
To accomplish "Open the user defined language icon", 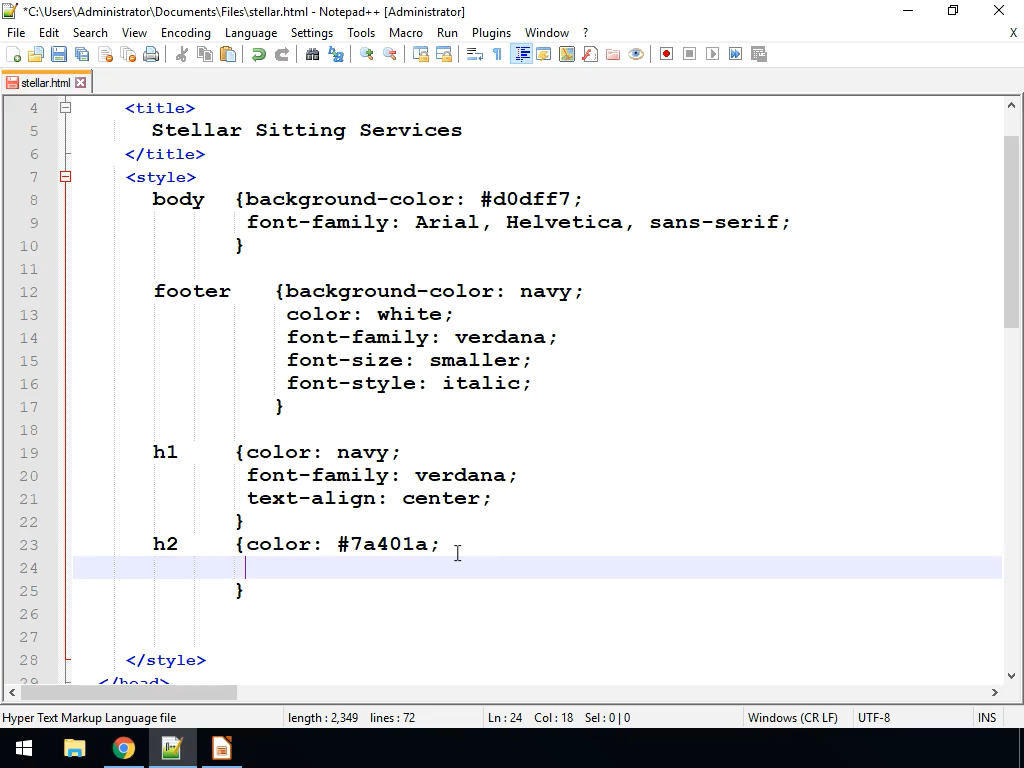I will tap(543, 54).
